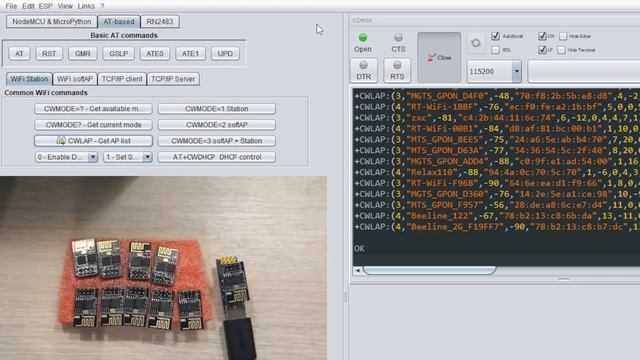Open the ESP menu
640x360 pixels.
pyautogui.click(x=45, y=6)
